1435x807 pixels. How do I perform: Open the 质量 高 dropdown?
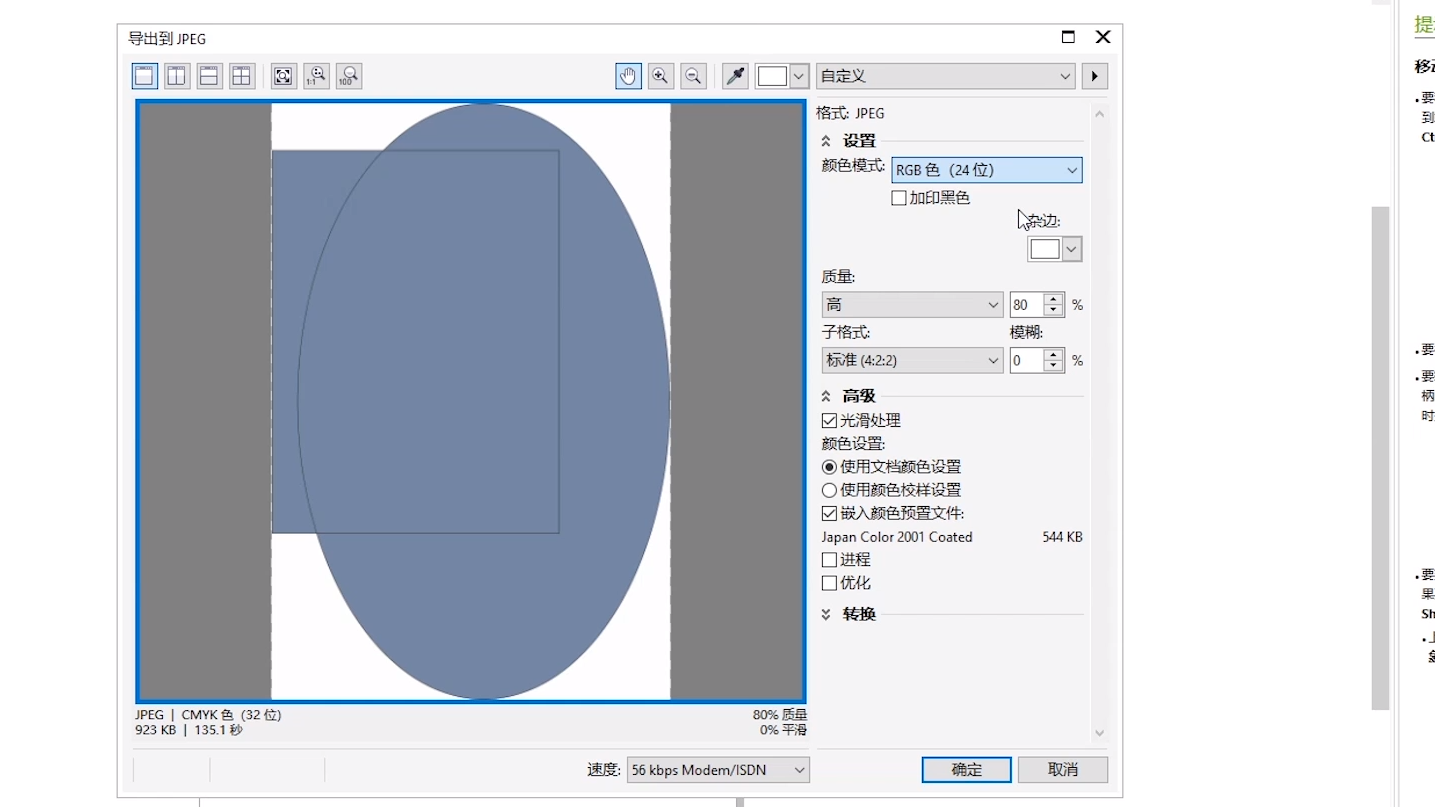click(912, 304)
